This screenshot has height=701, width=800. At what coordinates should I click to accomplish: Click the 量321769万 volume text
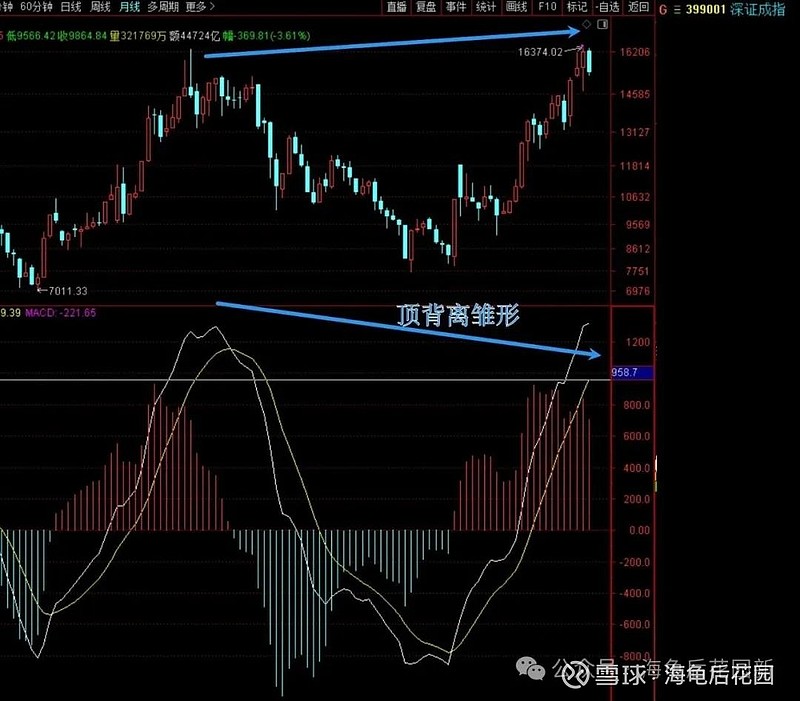tap(138, 36)
